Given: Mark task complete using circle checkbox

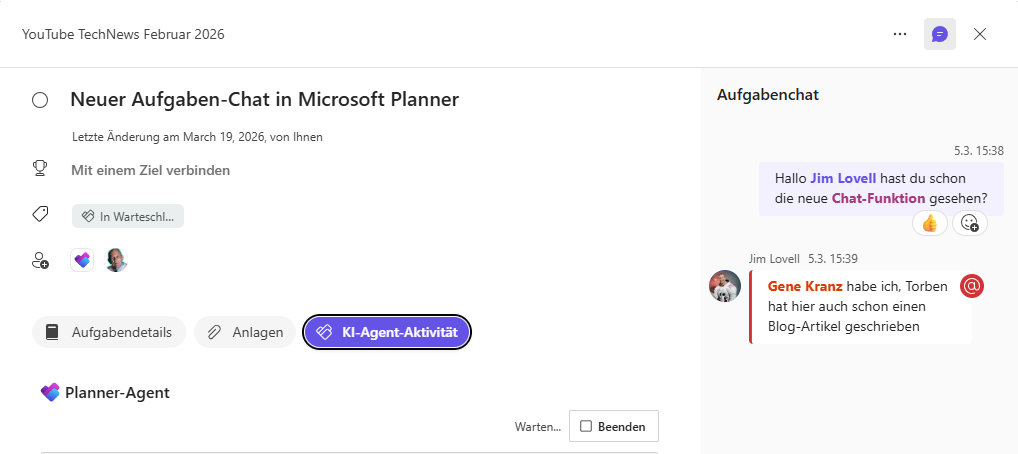Looking at the screenshot, I should (x=40, y=100).
